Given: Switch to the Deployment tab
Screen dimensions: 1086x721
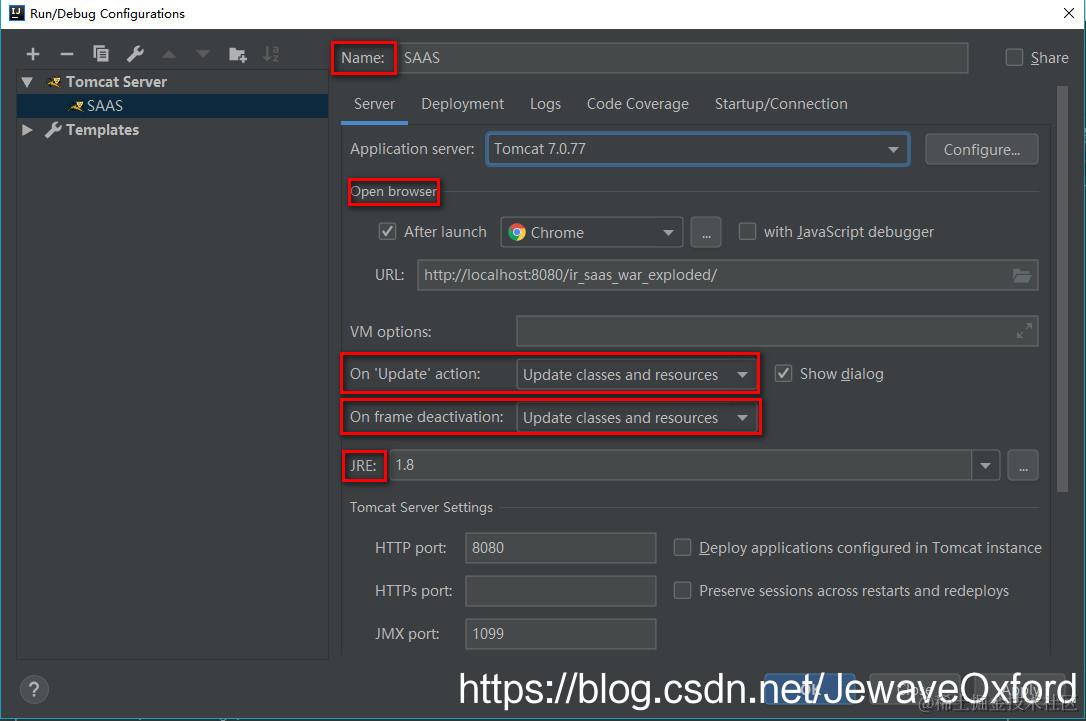Looking at the screenshot, I should pos(462,104).
